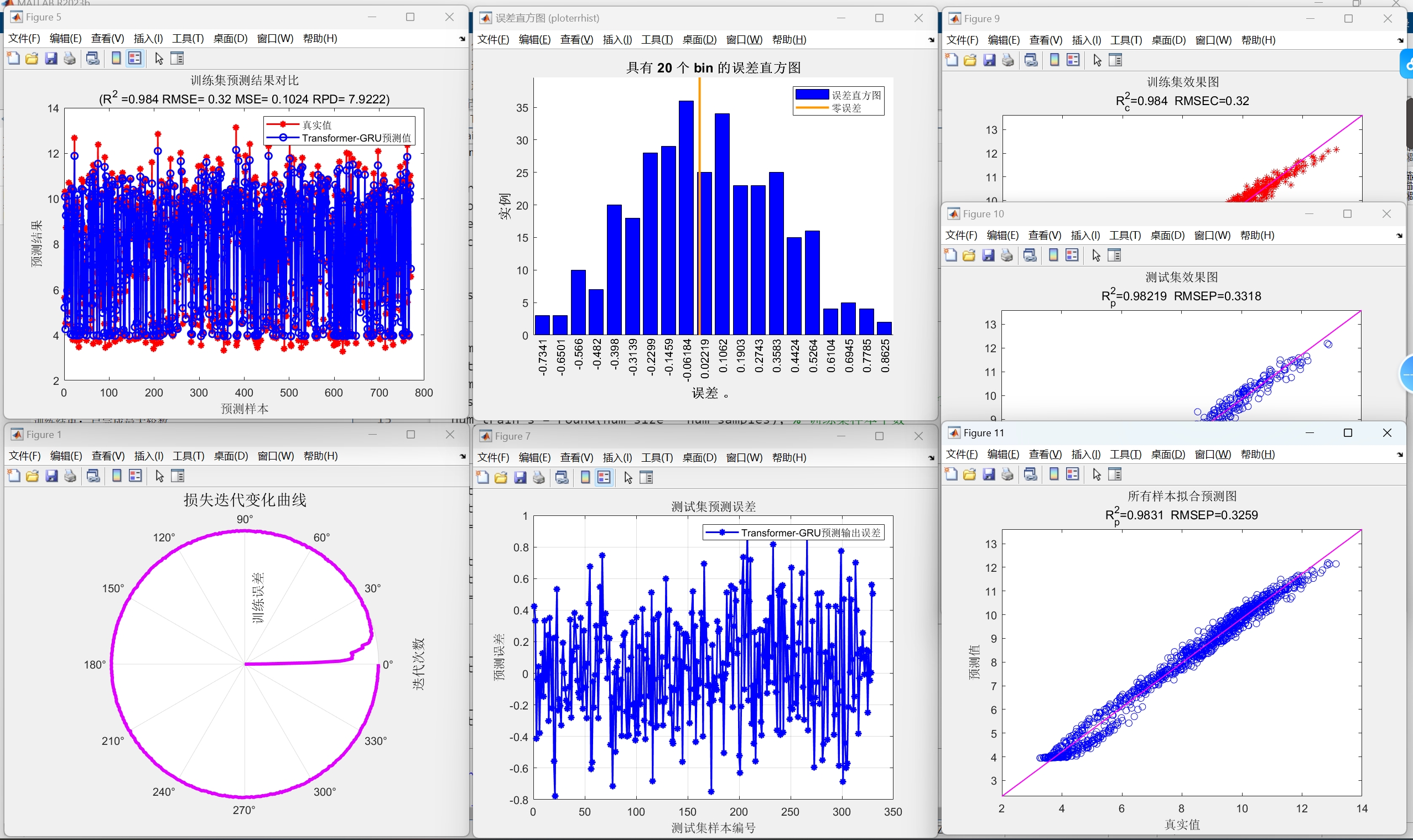Expand dock arrow in Figure 11 menu bar
The width and height of the screenshot is (1413, 840).
[1399, 455]
